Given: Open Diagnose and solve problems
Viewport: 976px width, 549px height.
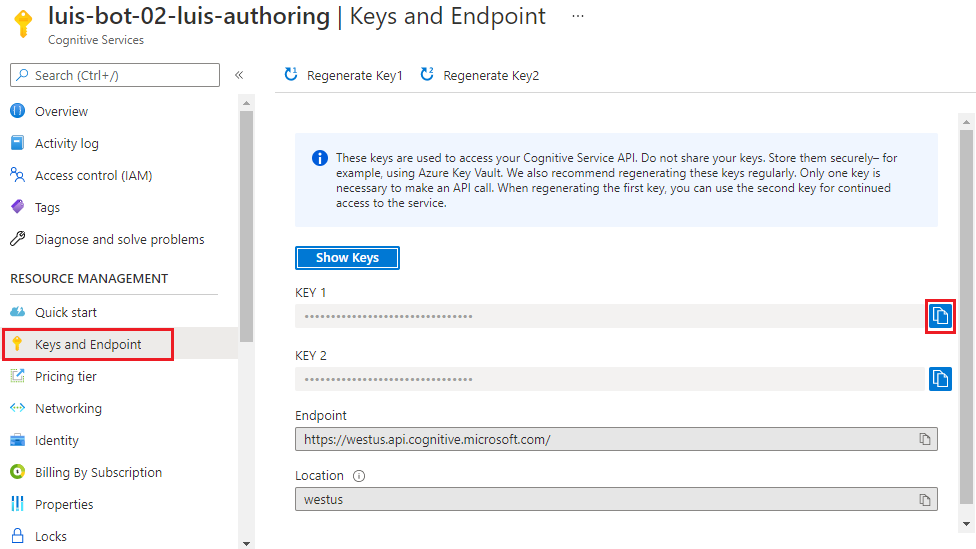Looking at the screenshot, I should click(x=119, y=239).
